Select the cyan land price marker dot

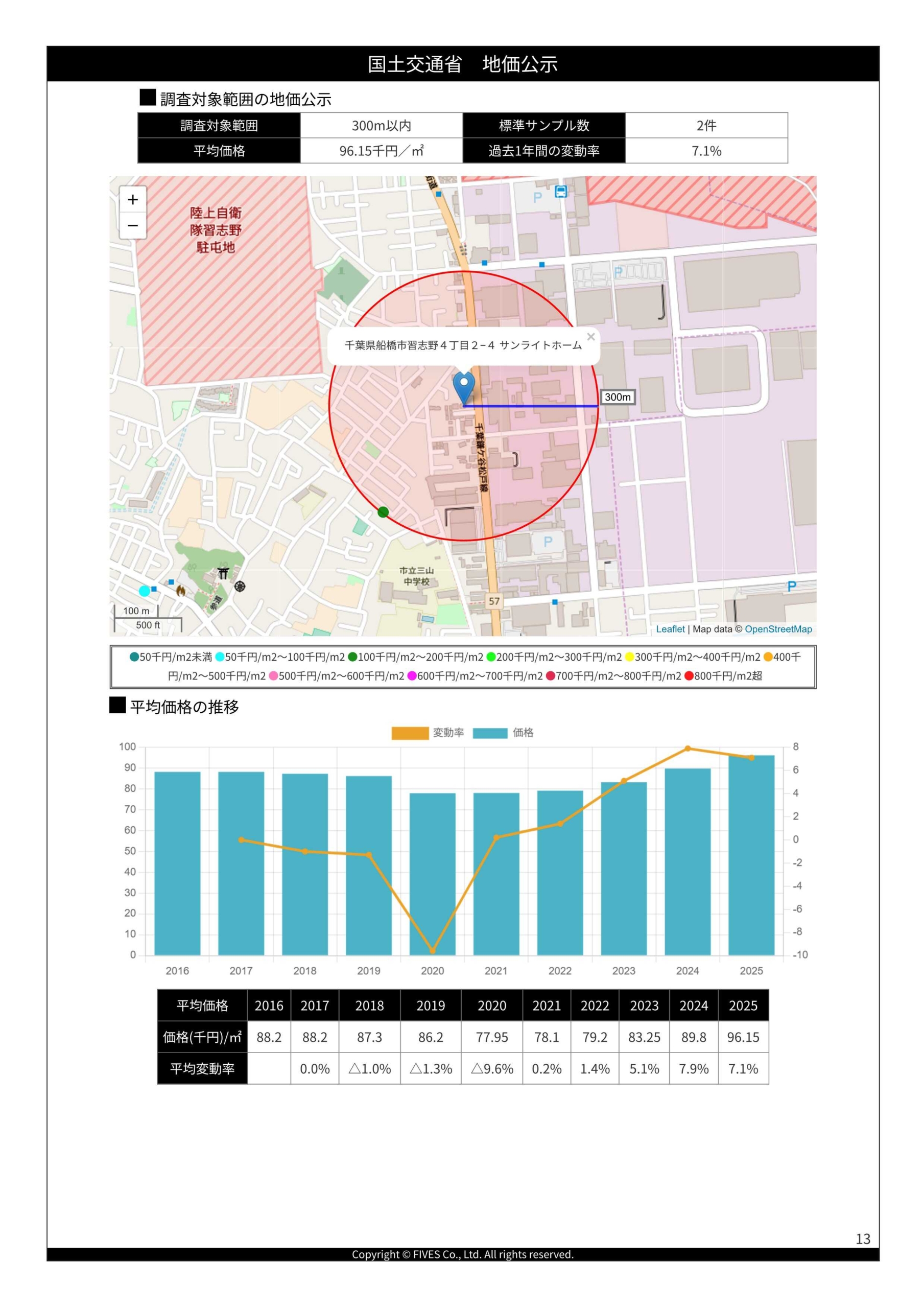145,591
